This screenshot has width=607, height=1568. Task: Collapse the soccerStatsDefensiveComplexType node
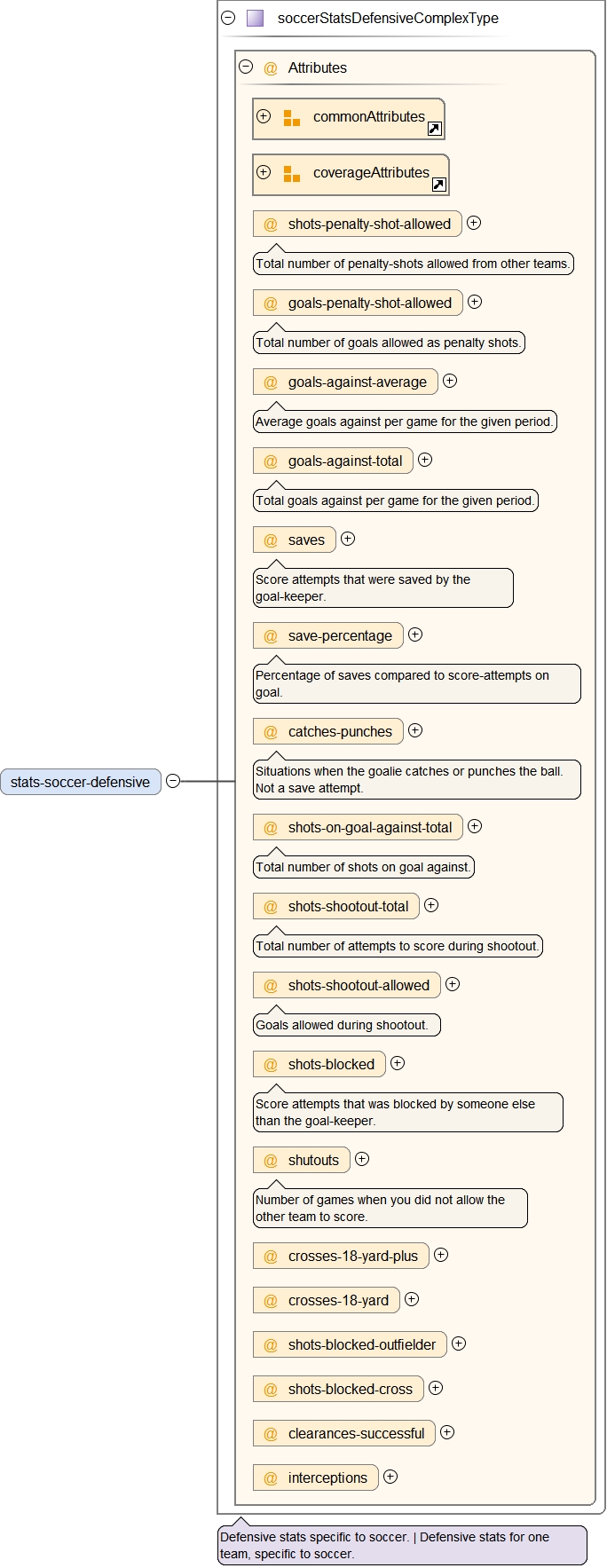pos(228,18)
